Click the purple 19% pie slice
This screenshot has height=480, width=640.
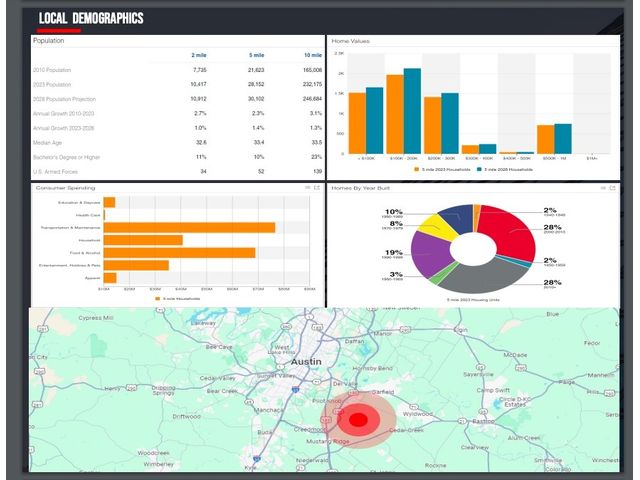click(431, 251)
